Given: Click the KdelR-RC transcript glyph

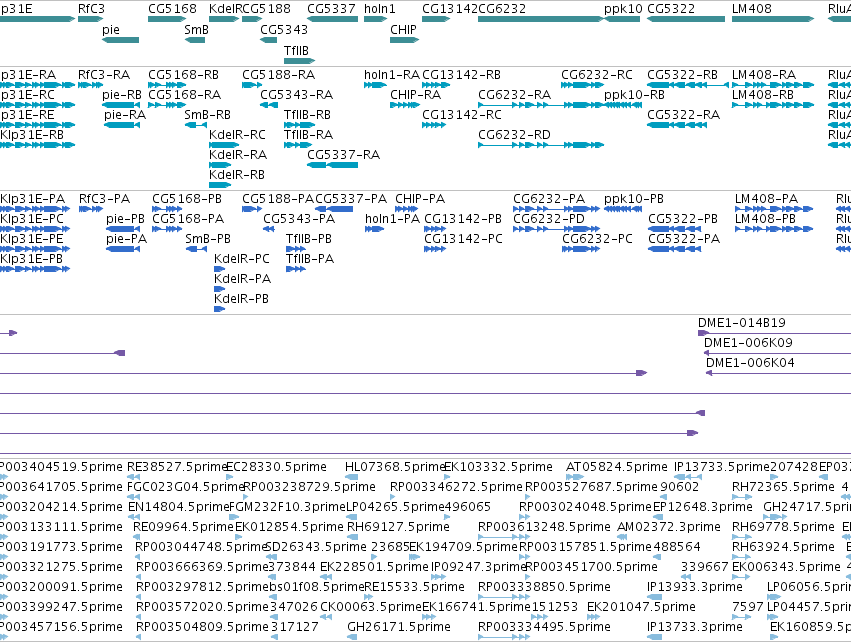Looking at the screenshot, I should click(x=224, y=145).
